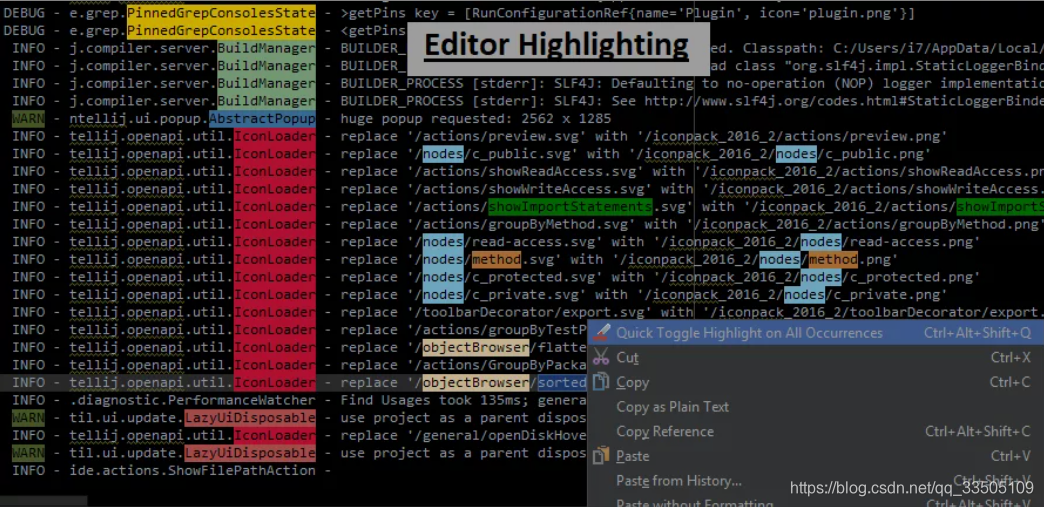Click '.diagnostic.PerformanceWatcher' logger name

coord(192,400)
